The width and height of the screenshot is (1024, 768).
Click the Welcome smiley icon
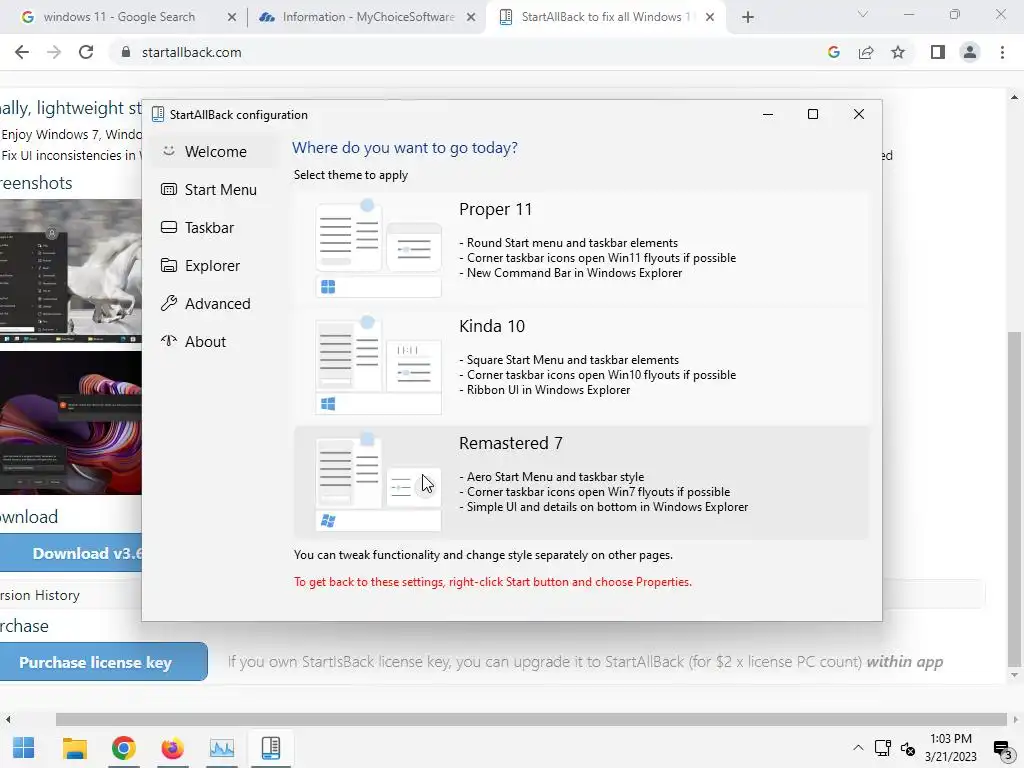tap(168, 151)
